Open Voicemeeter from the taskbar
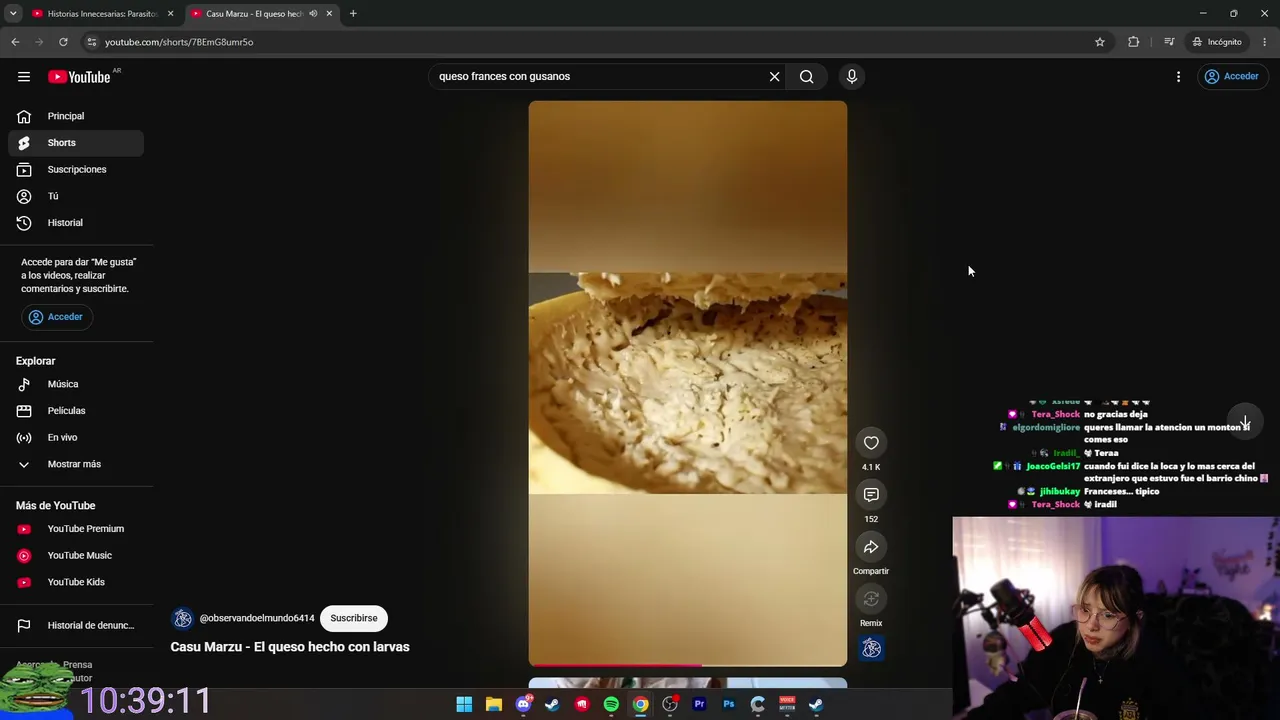This screenshot has width=1280, height=720. pos(787,704)
